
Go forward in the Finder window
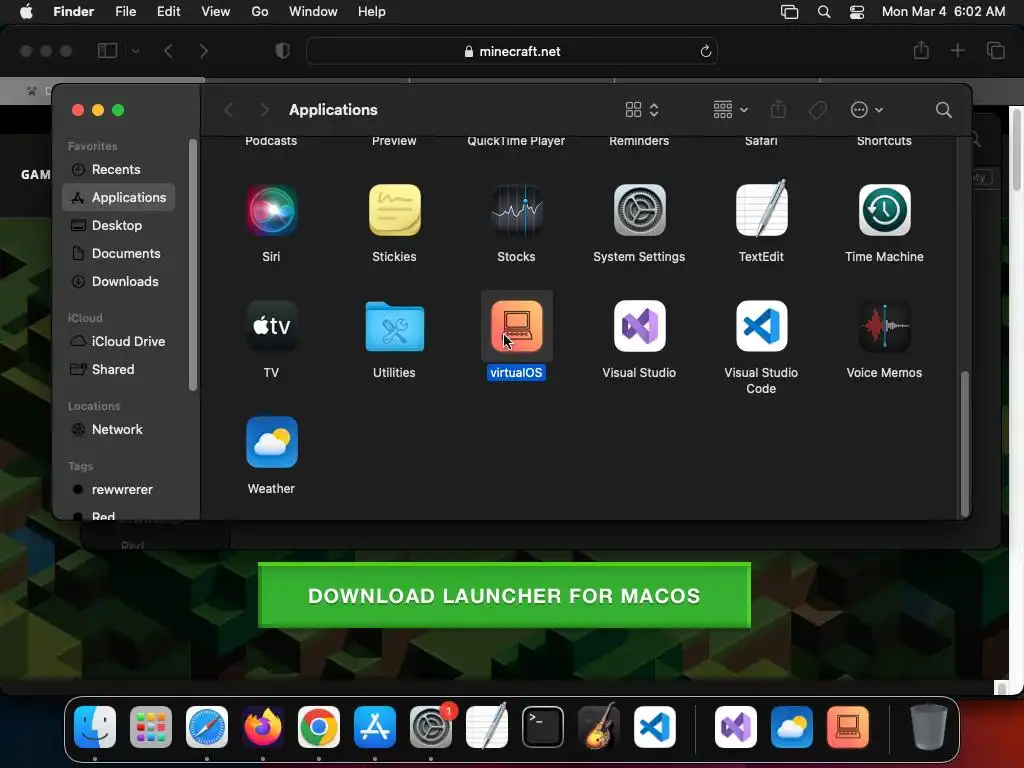[x=264, y=110]
